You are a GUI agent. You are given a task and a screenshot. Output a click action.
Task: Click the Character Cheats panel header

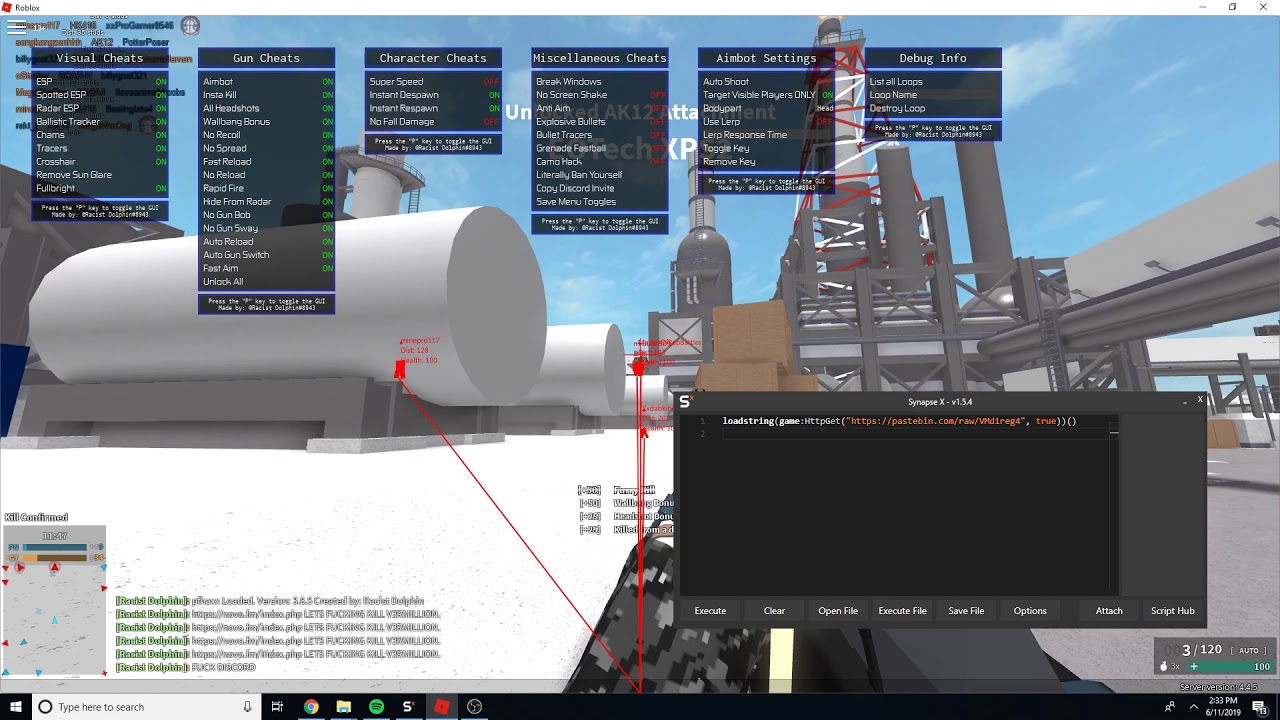[434, 58]
